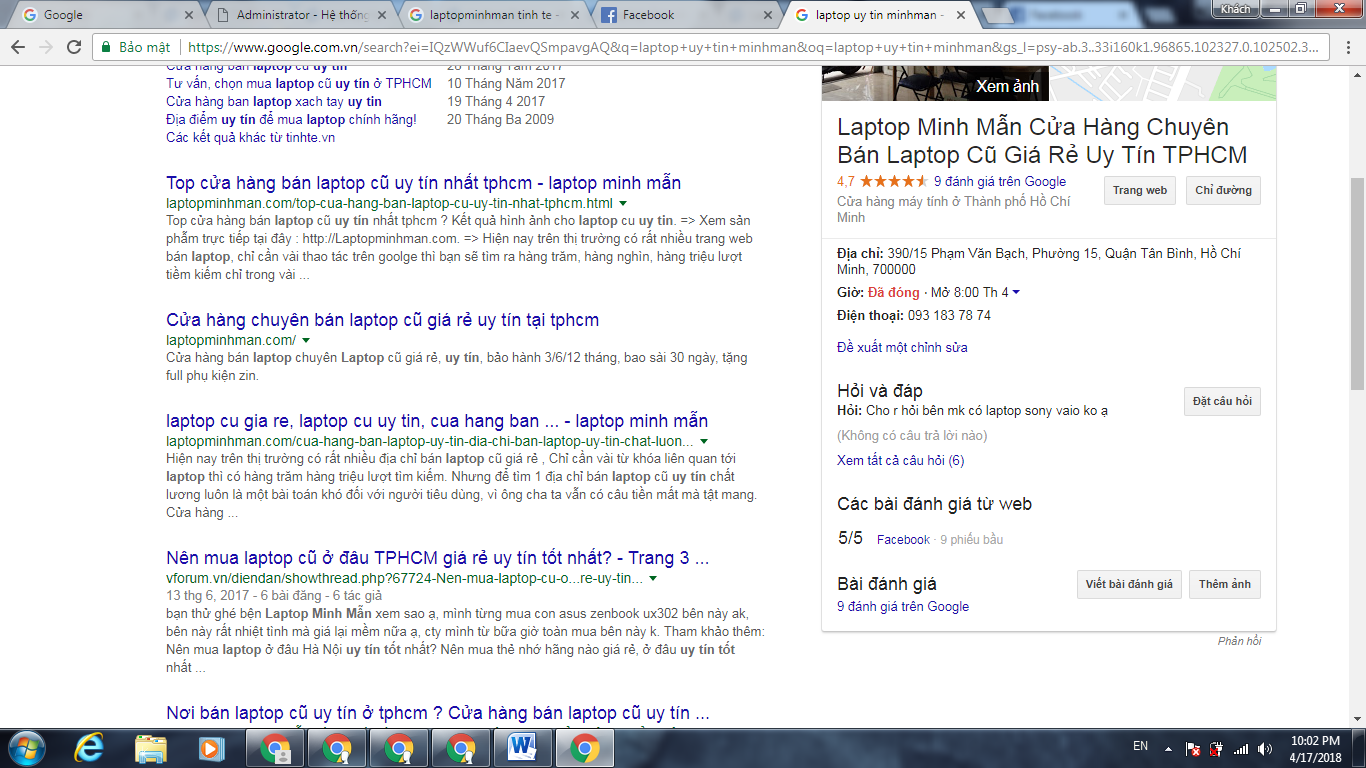Switch to the Administrator - Hệ thống tab

click(x=300, y=16)
